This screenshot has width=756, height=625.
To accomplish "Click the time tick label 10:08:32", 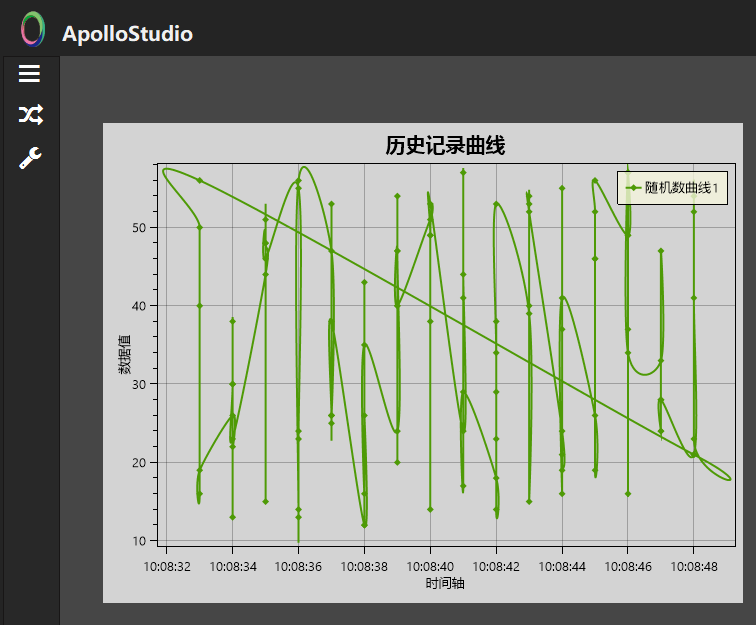I will click(167, 567).
